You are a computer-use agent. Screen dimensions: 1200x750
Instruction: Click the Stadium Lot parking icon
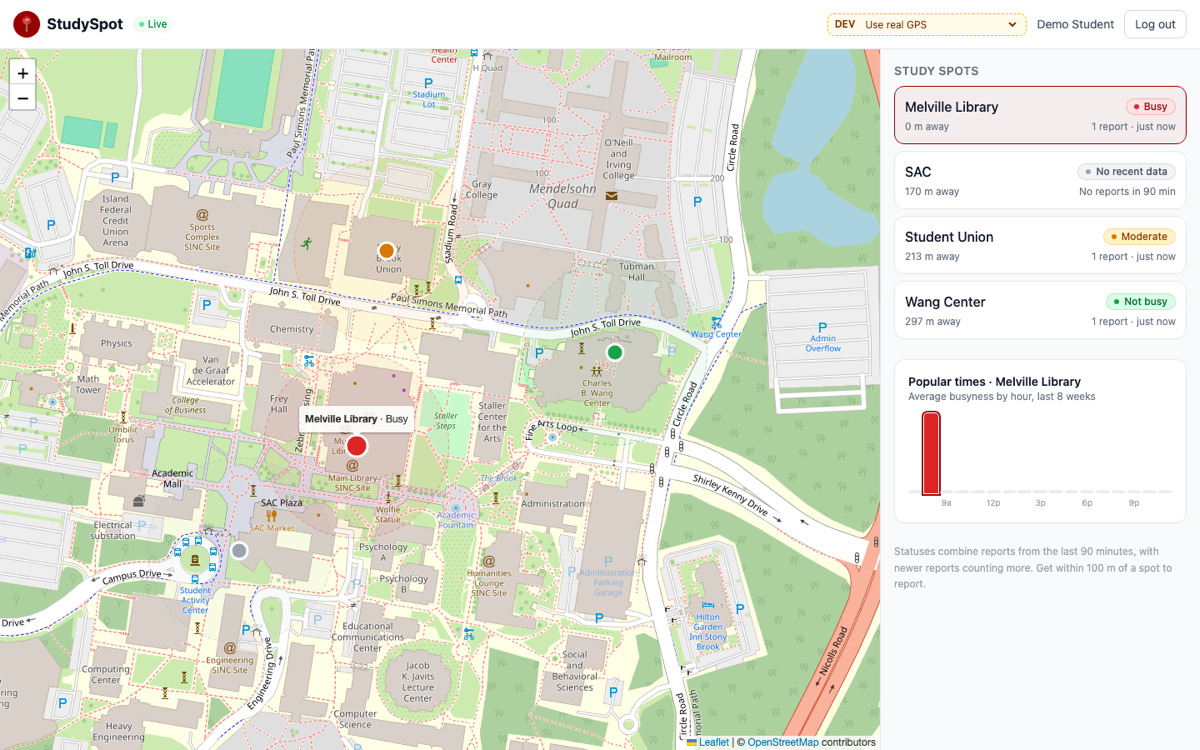coord(429,83)
